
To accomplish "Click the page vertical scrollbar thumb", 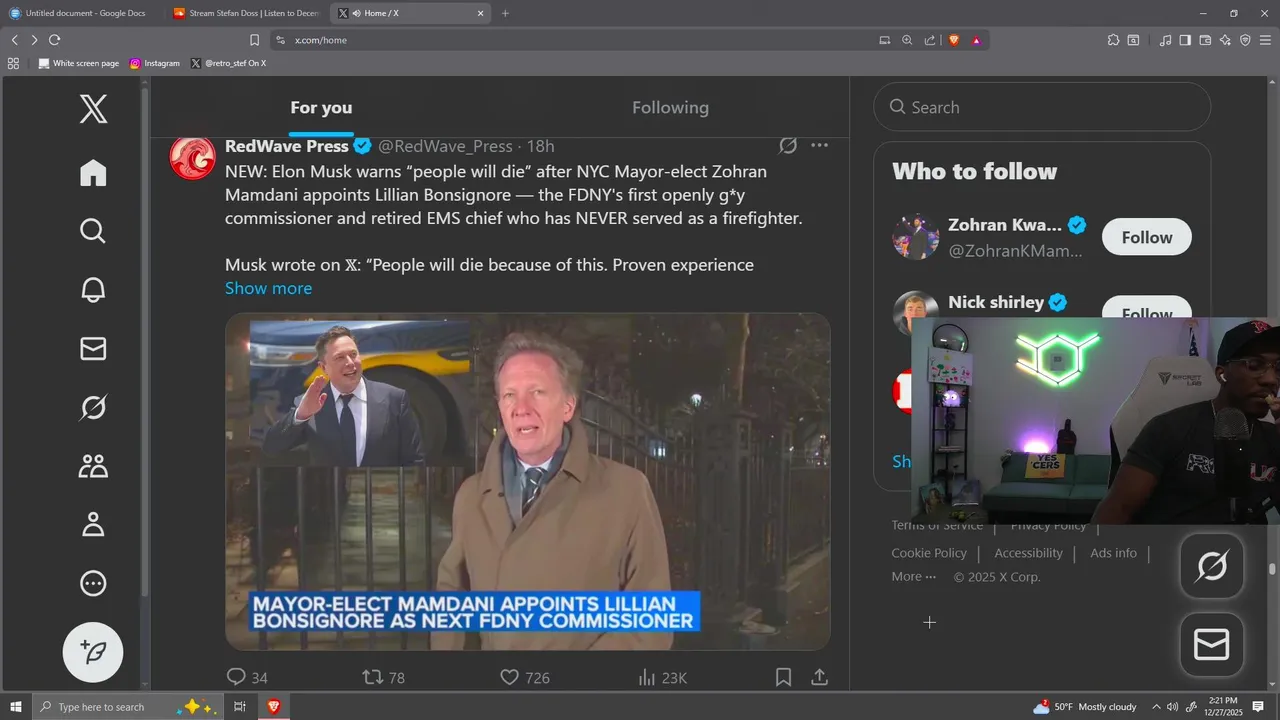I will click(x=1272, y=570).
